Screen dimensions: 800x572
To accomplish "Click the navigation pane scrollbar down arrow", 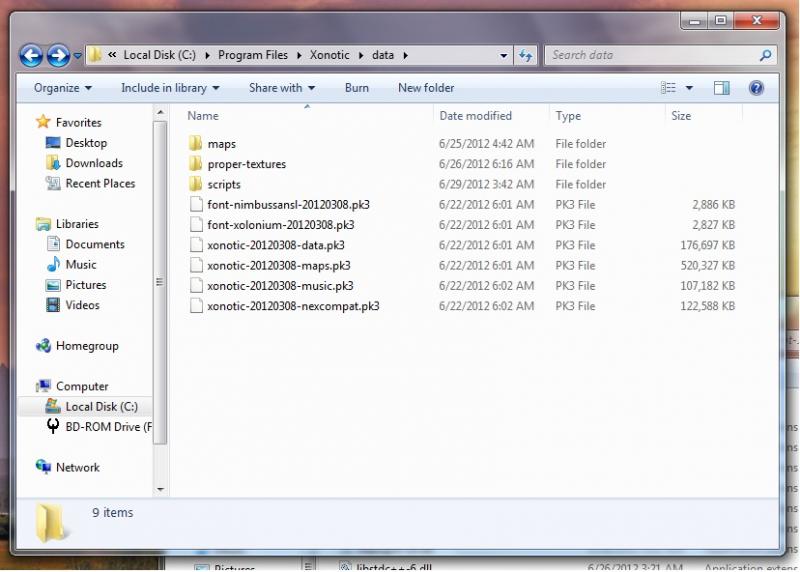I will click(x=161, y=489).
